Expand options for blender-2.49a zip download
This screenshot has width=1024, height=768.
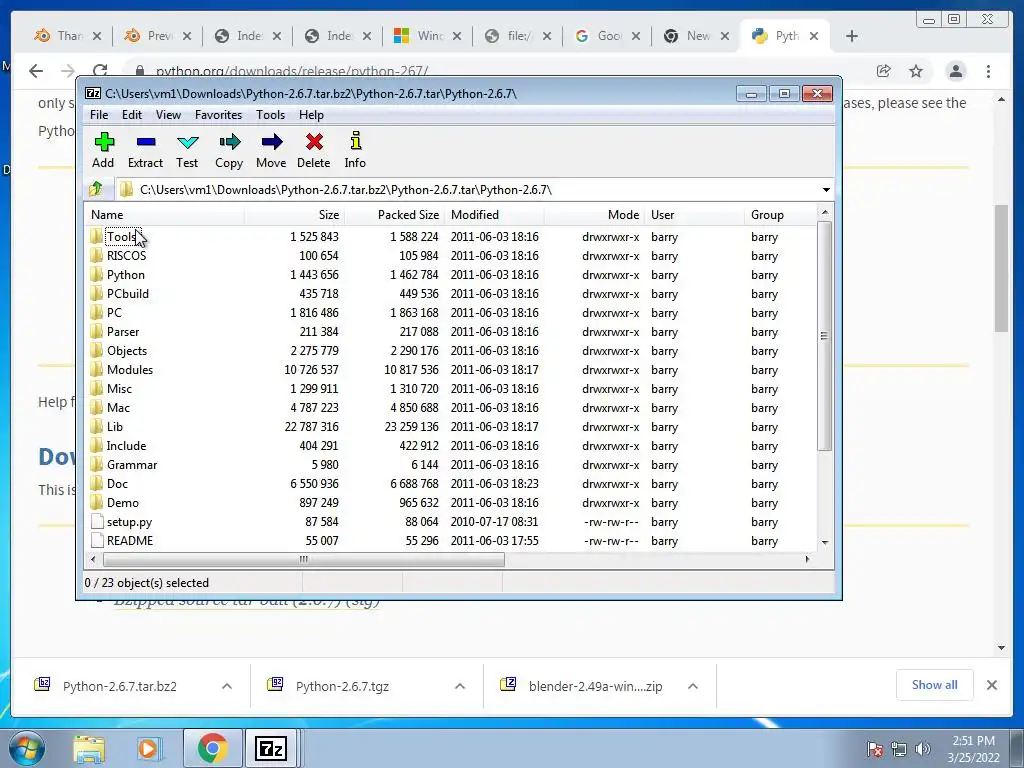point(693,686)
